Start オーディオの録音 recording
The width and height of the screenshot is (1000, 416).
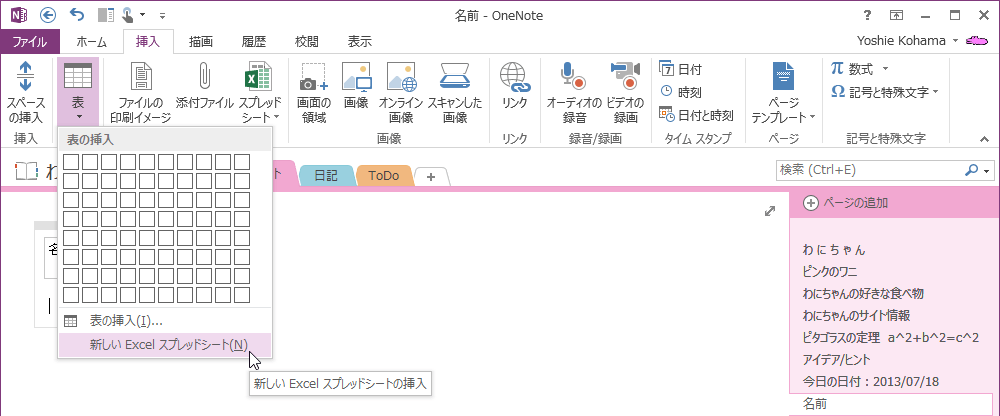pyautogui.click(x=573, y=93)
